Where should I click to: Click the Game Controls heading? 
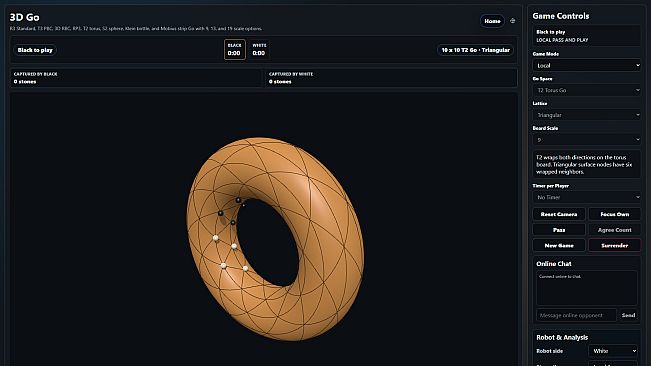click(x=560, y=16)
